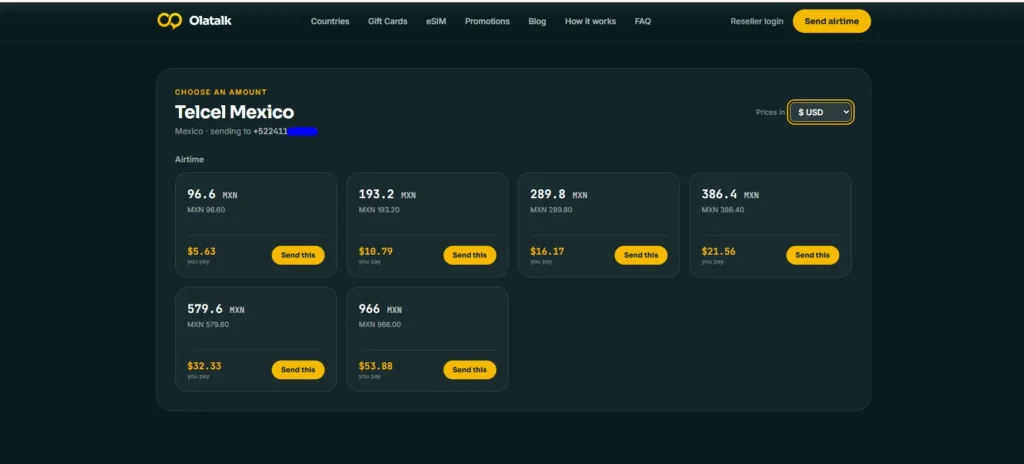Click the Telcel Mexico heading
This screenshot has width=1024, height=464.
(234, 112)
